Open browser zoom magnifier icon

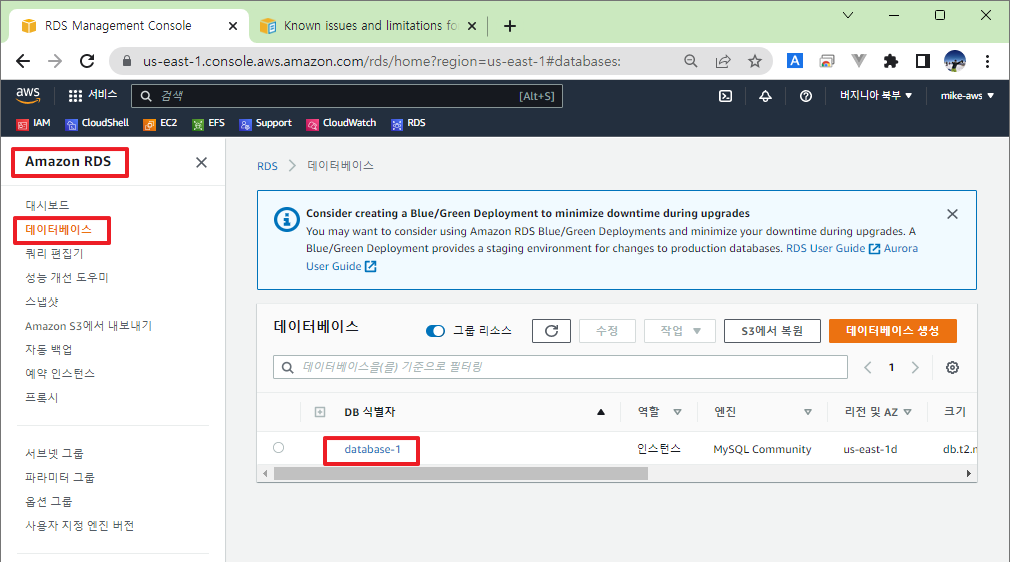(x=691, y=61)
